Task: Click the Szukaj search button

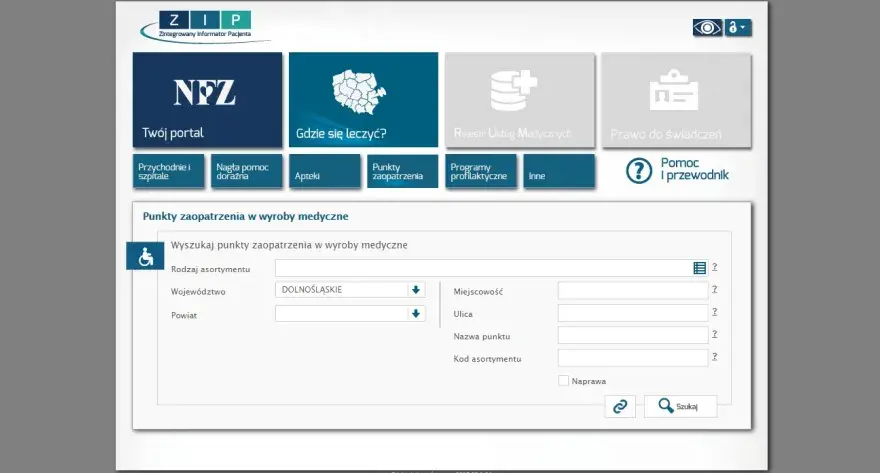Action: coord(680,406)
